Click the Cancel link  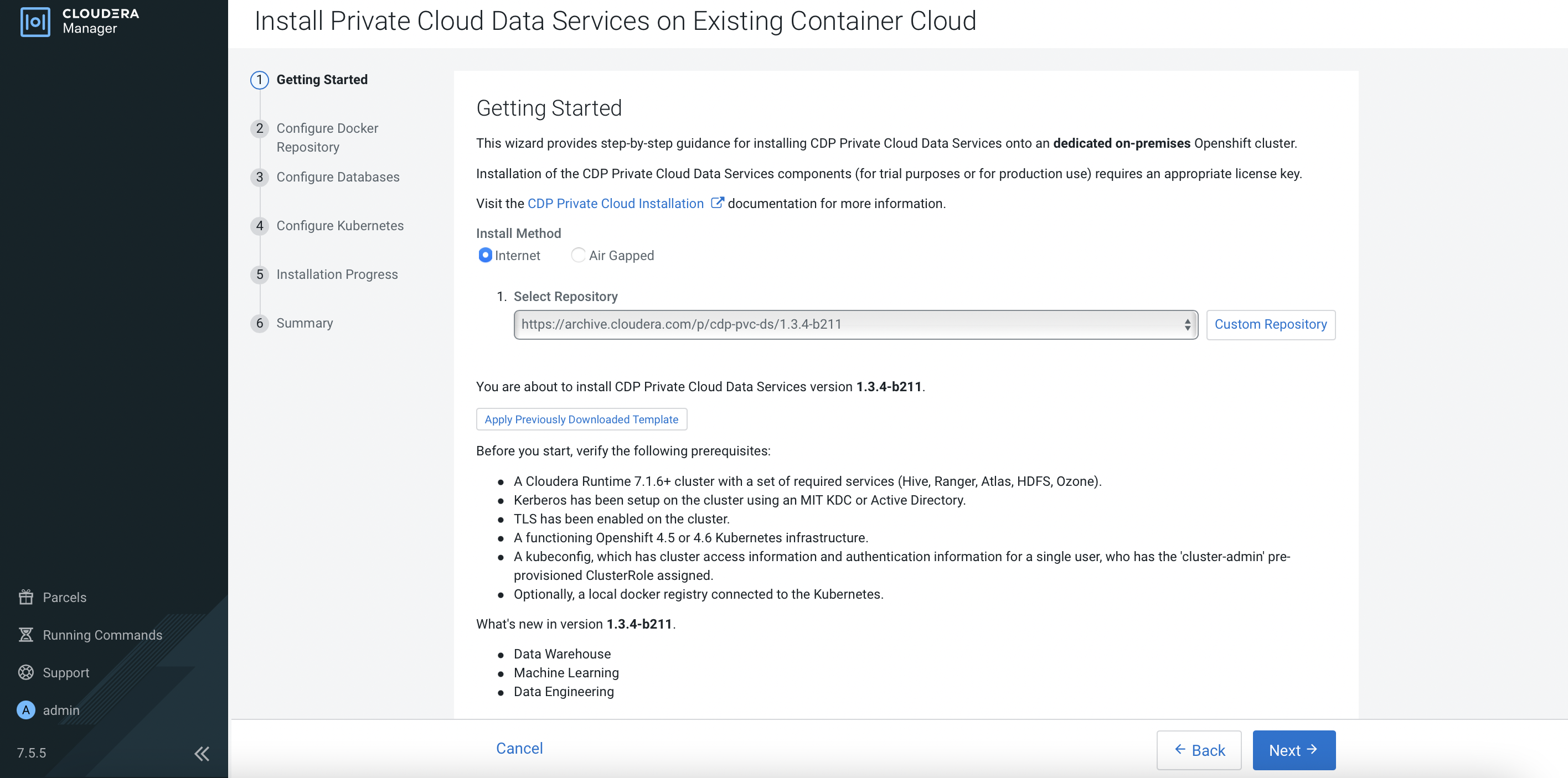point(519,748)
